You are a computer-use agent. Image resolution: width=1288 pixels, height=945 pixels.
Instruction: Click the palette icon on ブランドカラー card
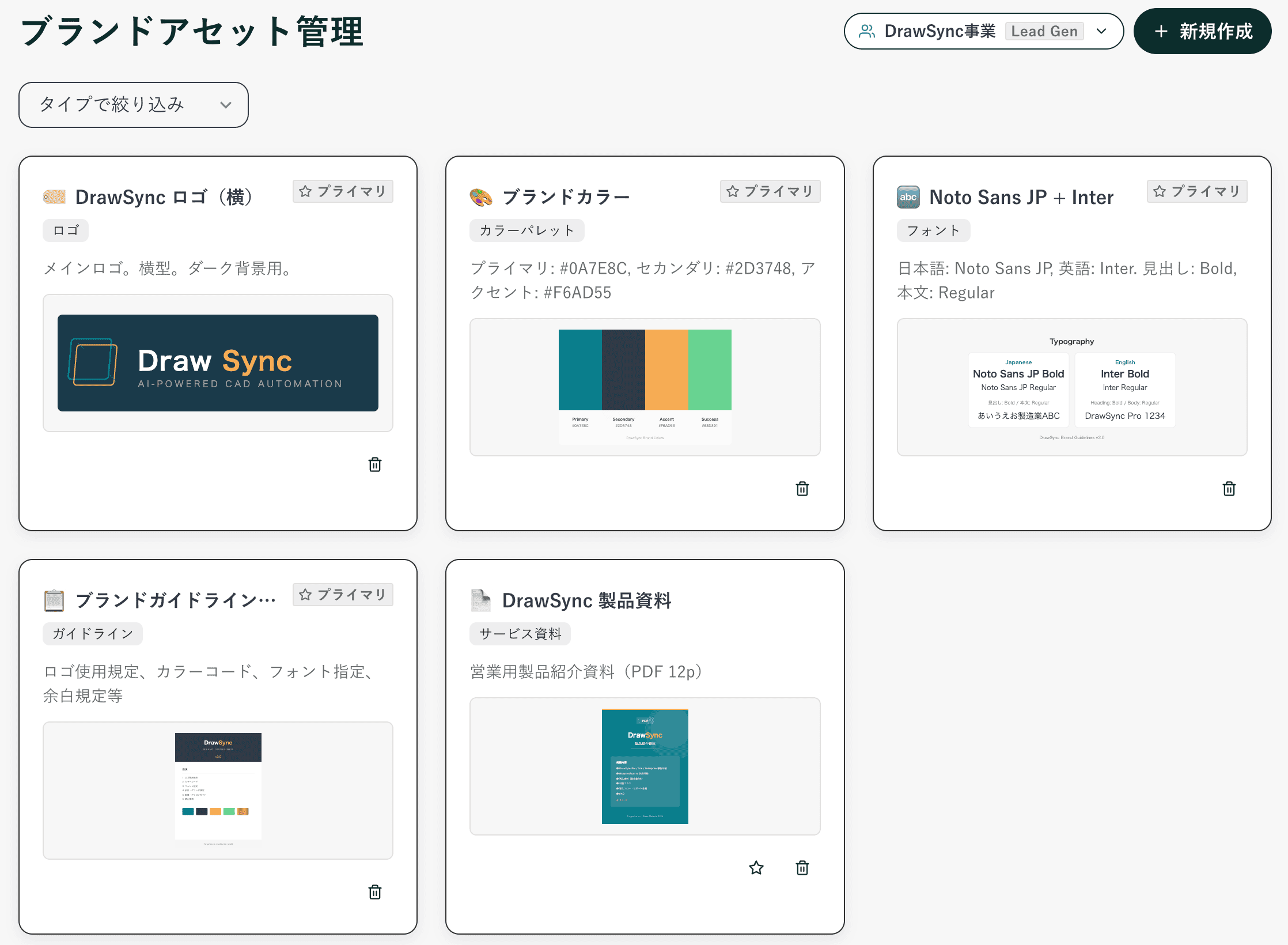point(480,196)
